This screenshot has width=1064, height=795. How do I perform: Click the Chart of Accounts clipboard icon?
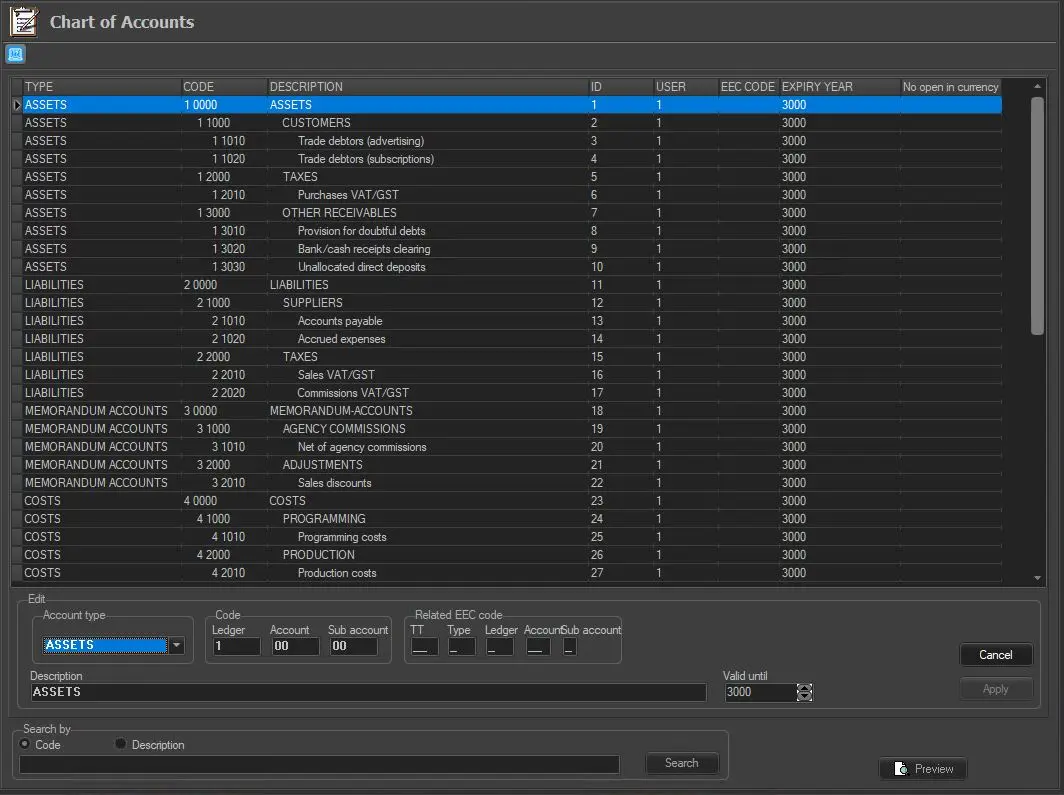point(23,21)
